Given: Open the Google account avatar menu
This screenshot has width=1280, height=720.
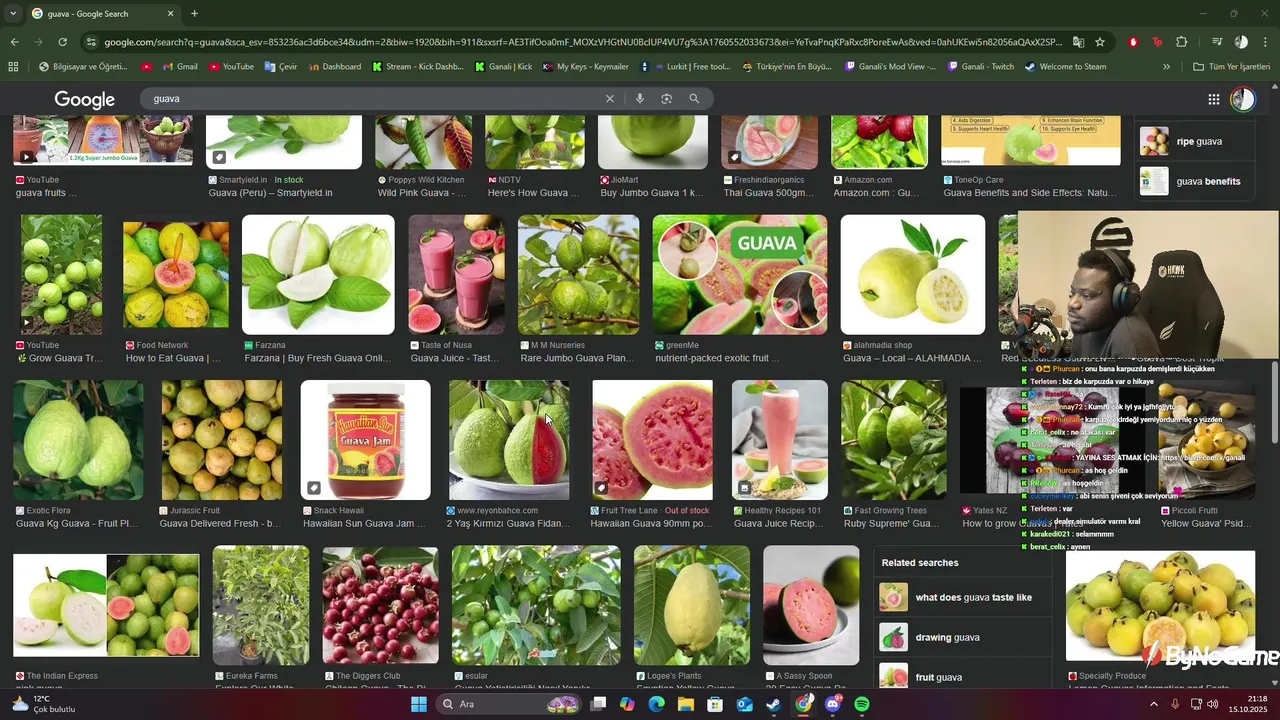Looking at the screenshot, I should [x=1243, y=99].
